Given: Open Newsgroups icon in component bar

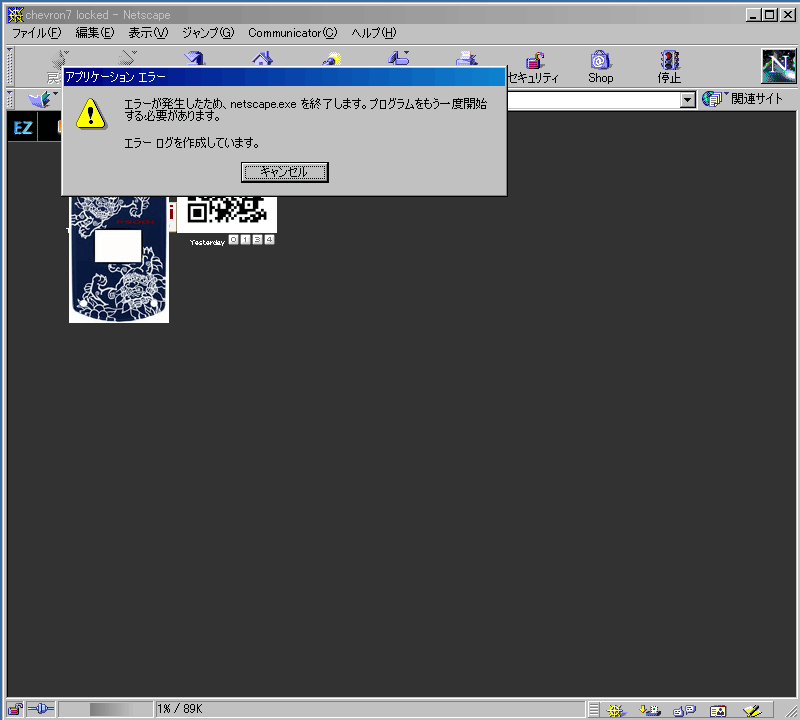Looking at the screenshot, I should tap(684, 710).
